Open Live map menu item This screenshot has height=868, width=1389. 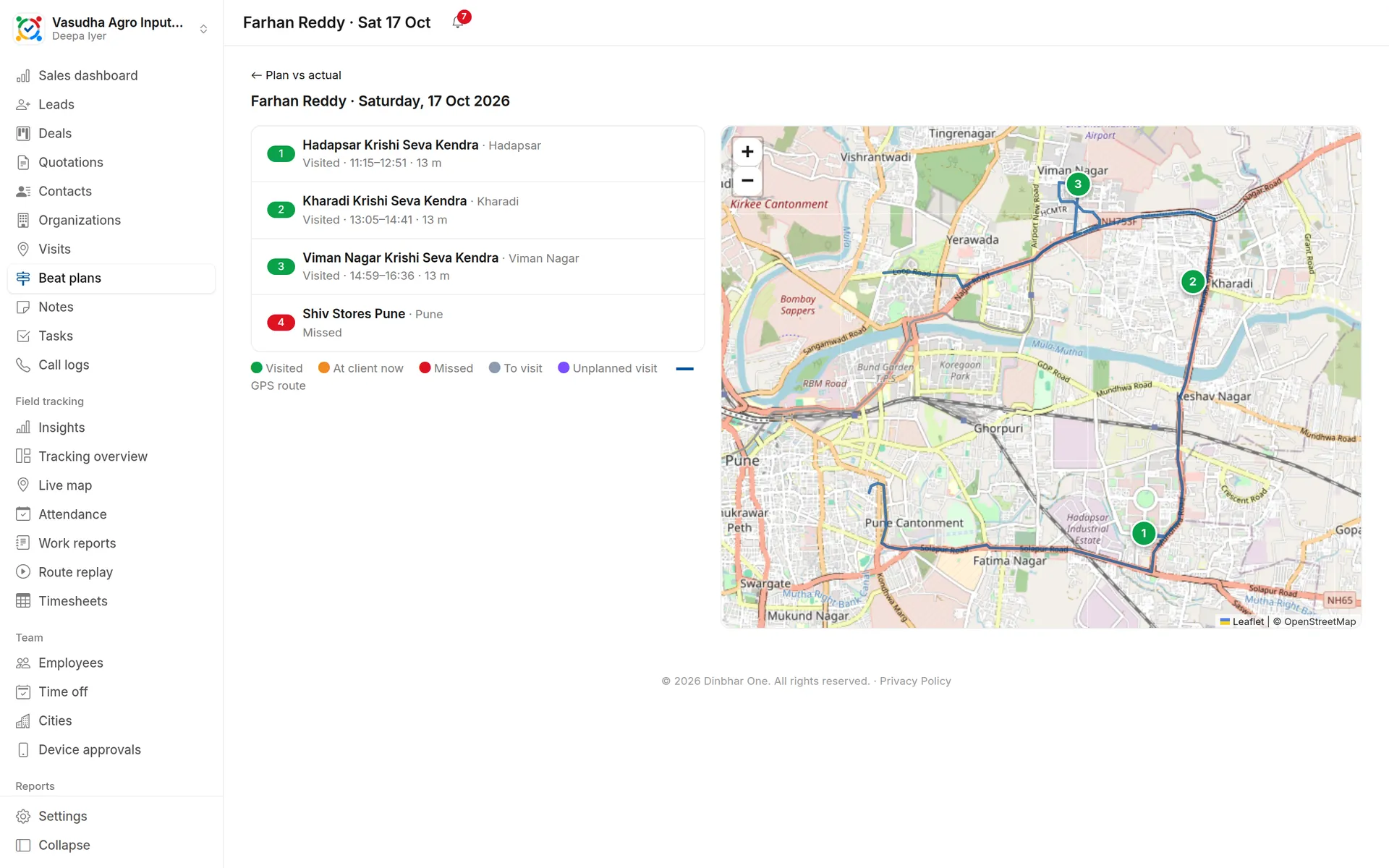click(111, 485)
